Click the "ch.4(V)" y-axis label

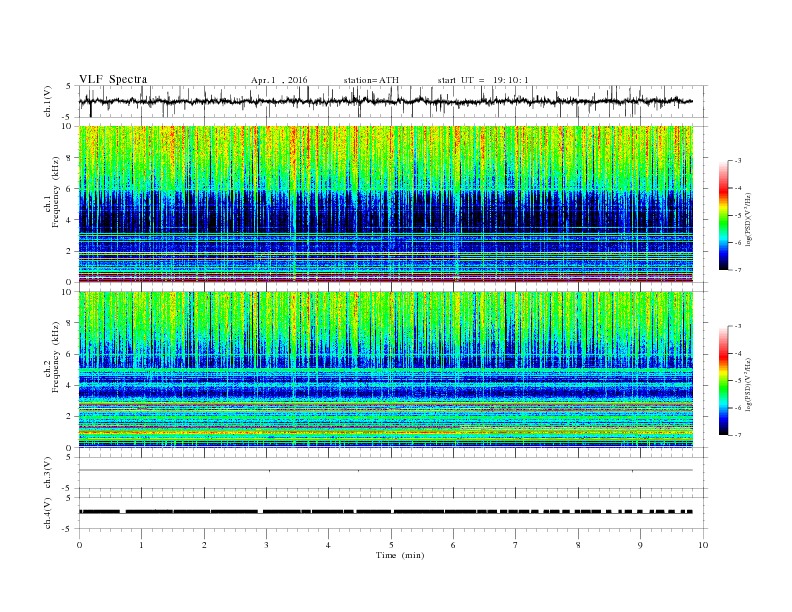48,514
